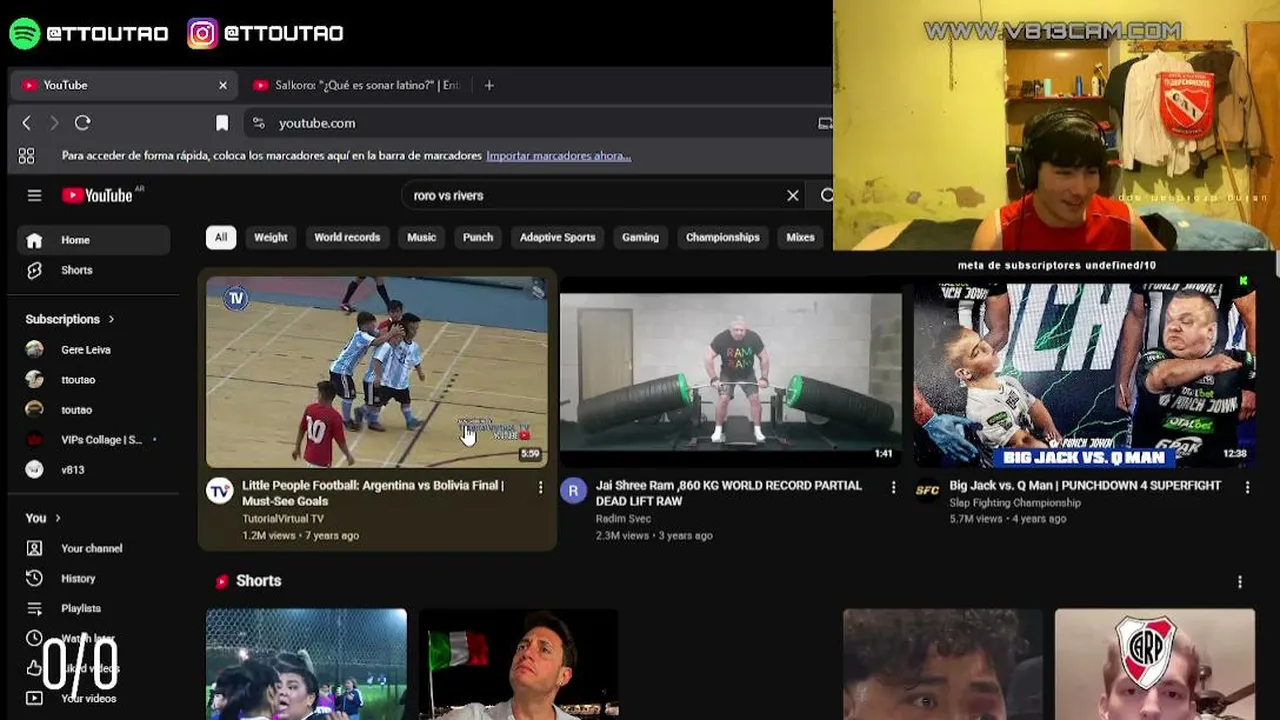Click the browser forward arrow
Image resolution: width=1280 pixels, height=720 pixels.
54,123
